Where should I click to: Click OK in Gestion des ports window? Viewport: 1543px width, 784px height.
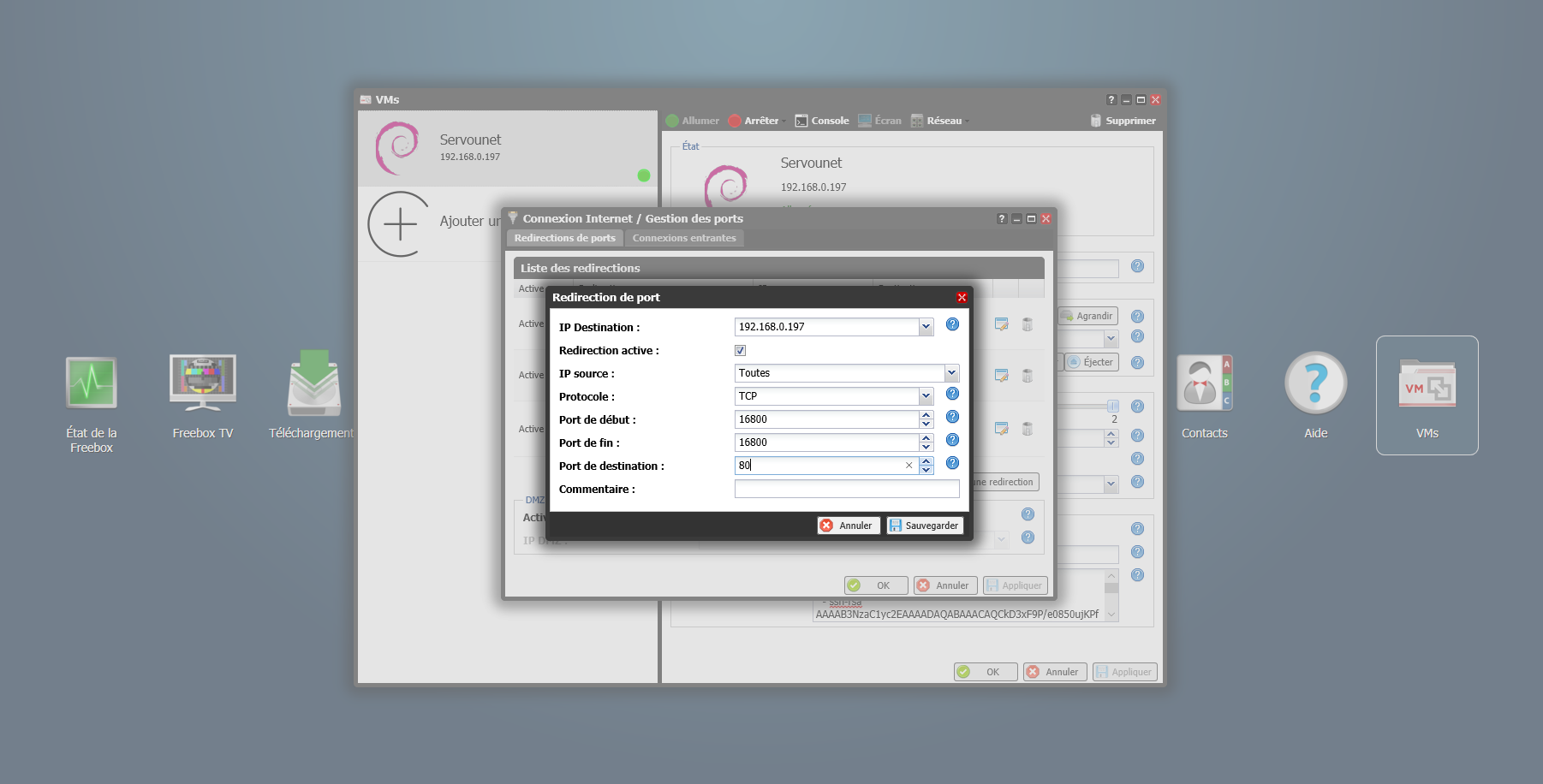(x=876, y=585)
